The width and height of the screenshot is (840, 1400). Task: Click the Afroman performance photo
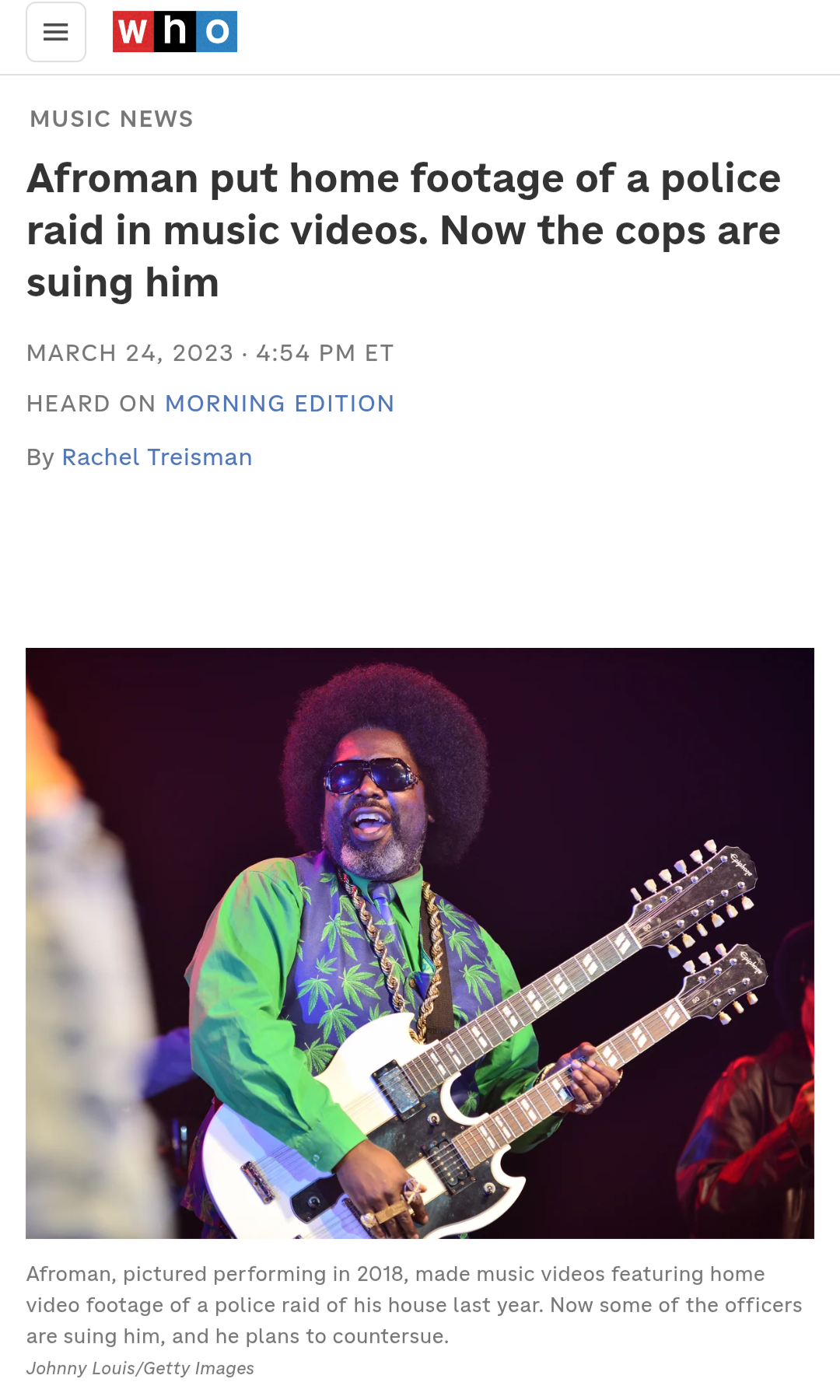pos(420,943)
